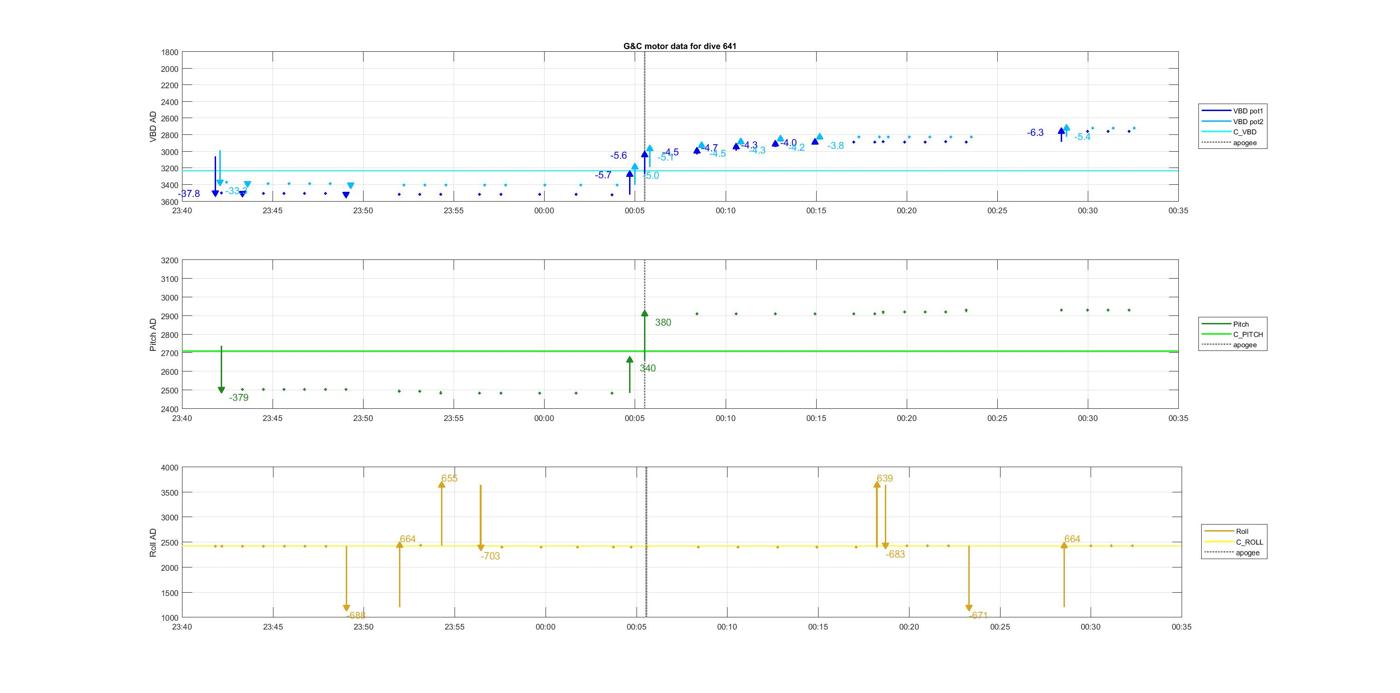Click the '-4.2' VBD data label
Viewport: 1400px width, 693px height.
tap(797, 148)
